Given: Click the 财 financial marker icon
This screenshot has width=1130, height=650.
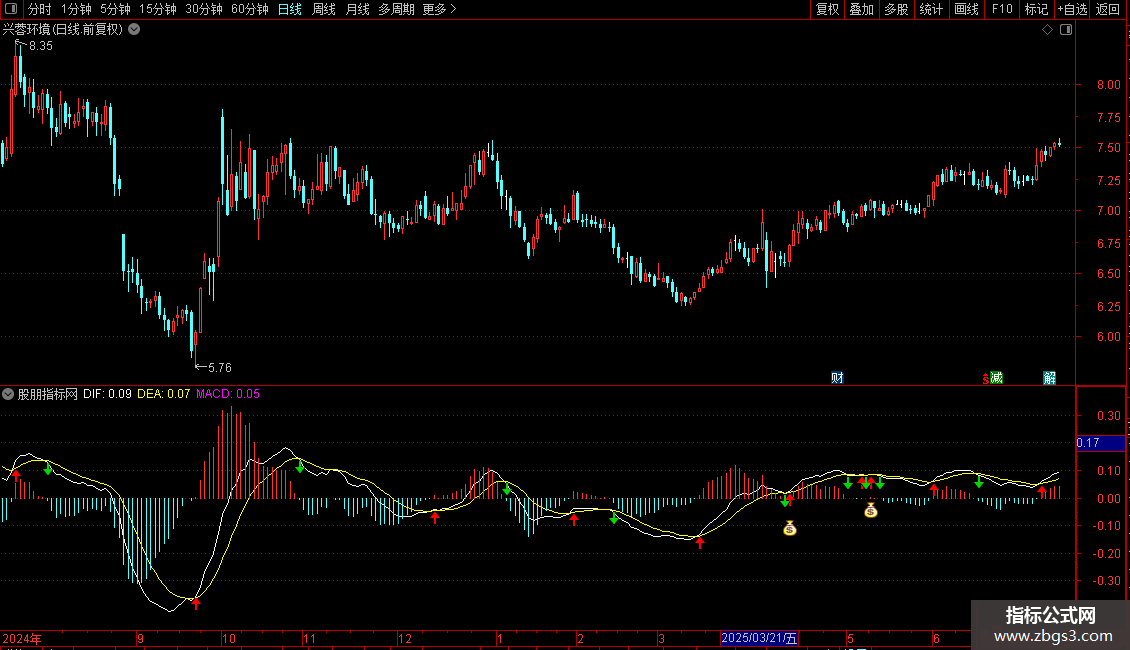Looking at the screenshot, I should [837, 378].
